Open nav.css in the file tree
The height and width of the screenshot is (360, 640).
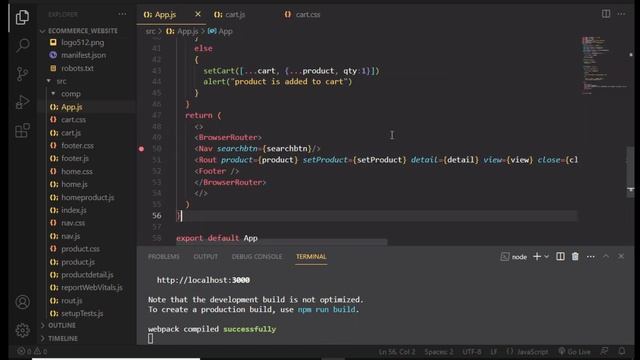pos(73,223)
